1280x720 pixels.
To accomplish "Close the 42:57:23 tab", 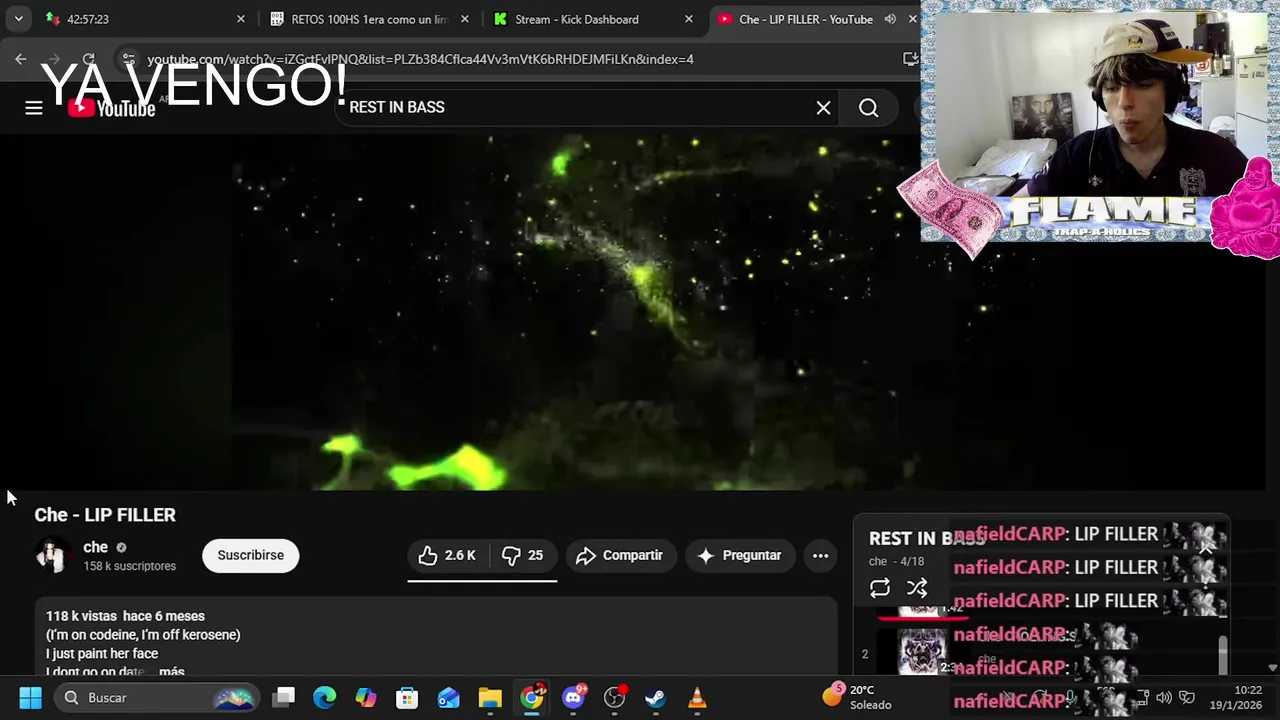I will coord(241,19).
